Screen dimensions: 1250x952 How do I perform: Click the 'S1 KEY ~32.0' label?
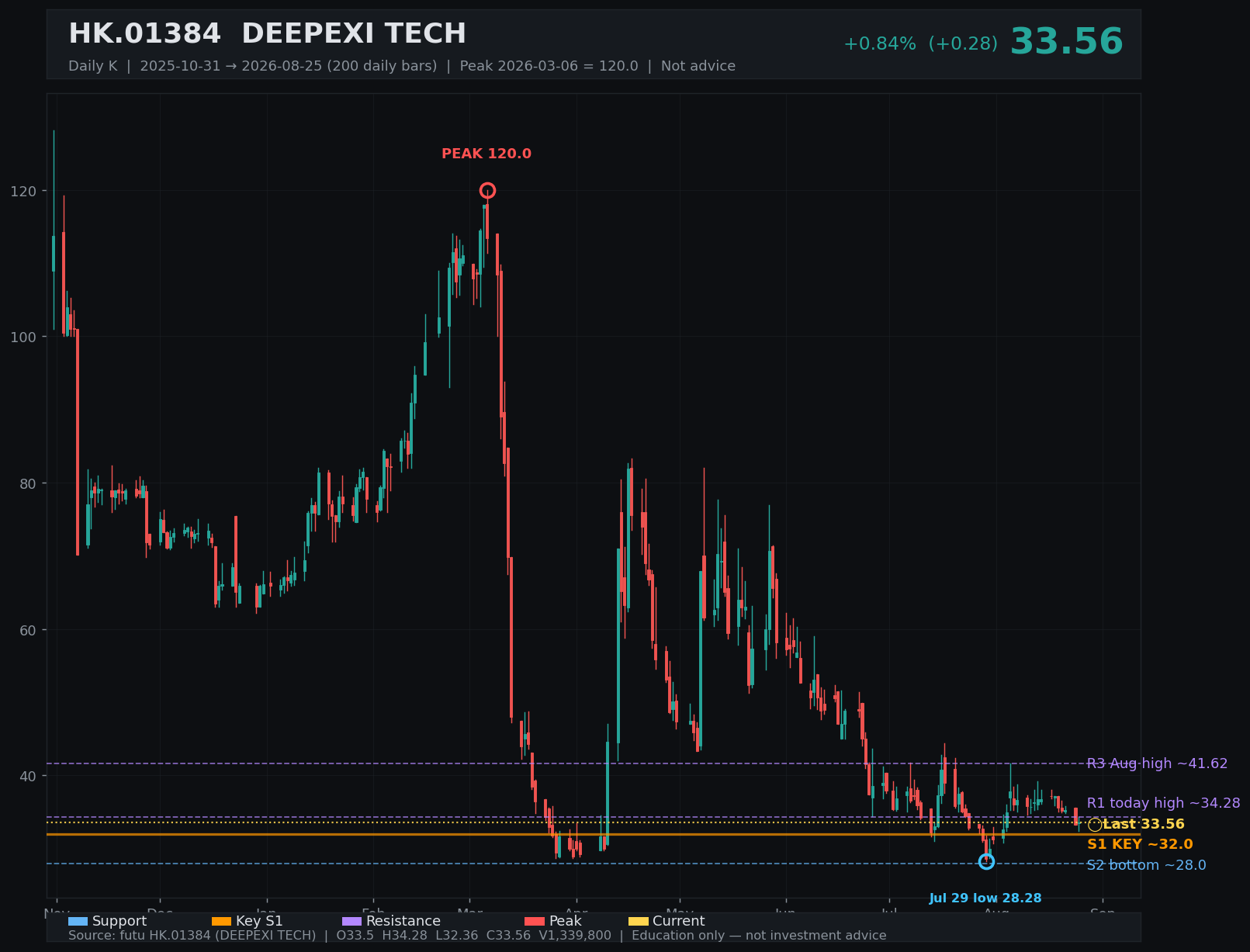1140,844
